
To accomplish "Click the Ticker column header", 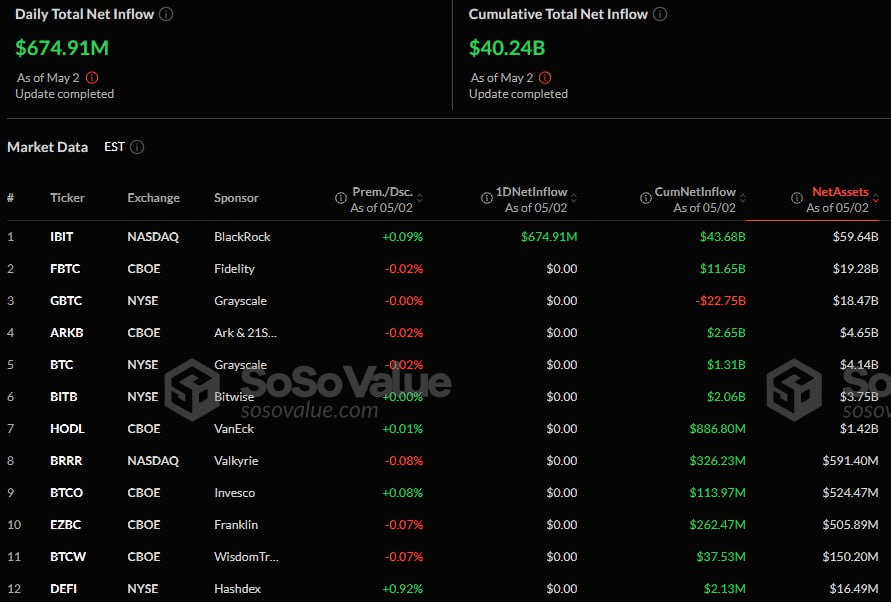I will click(x=67, y=198).
